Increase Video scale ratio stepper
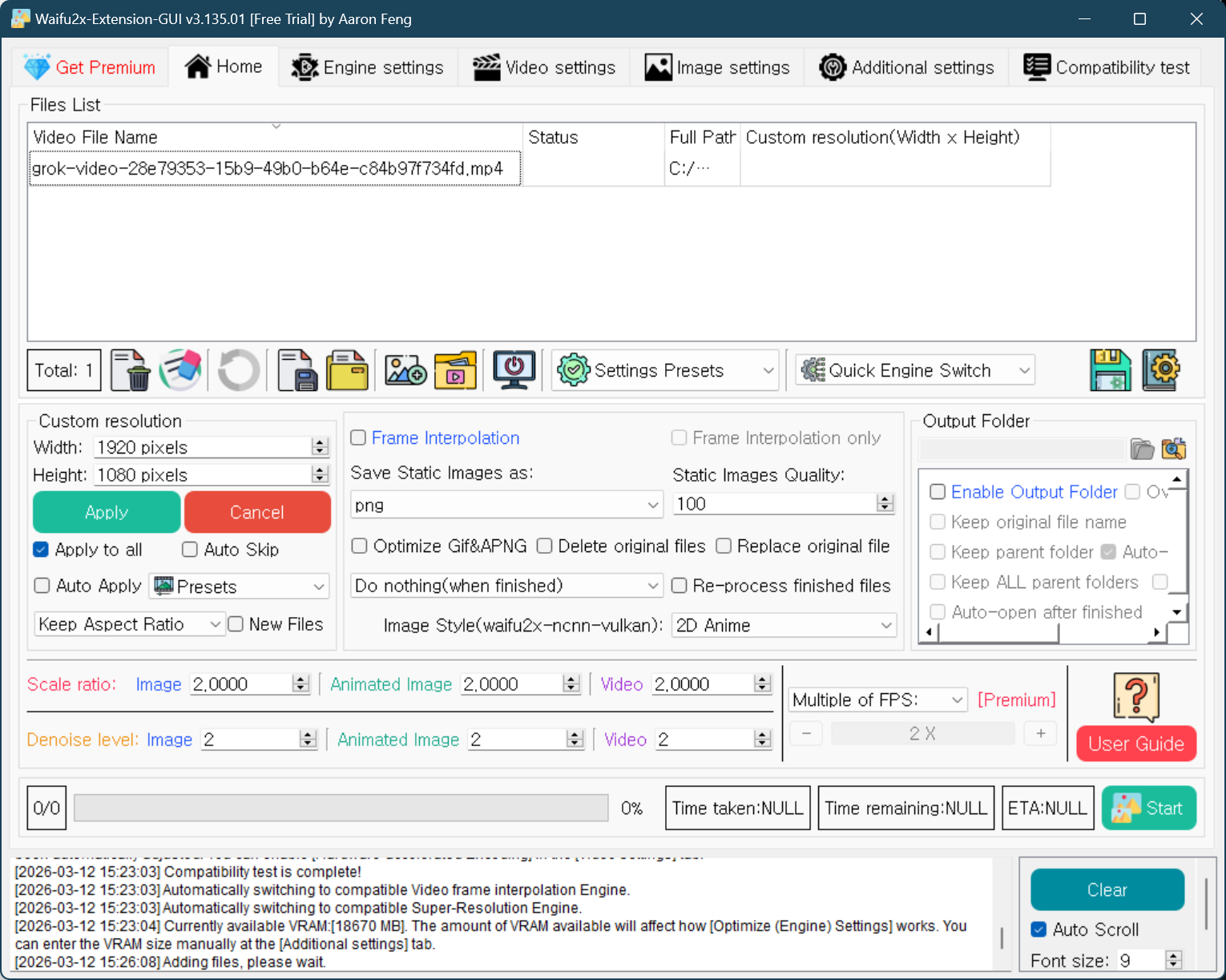1226x980 pixels. [762, 680]
